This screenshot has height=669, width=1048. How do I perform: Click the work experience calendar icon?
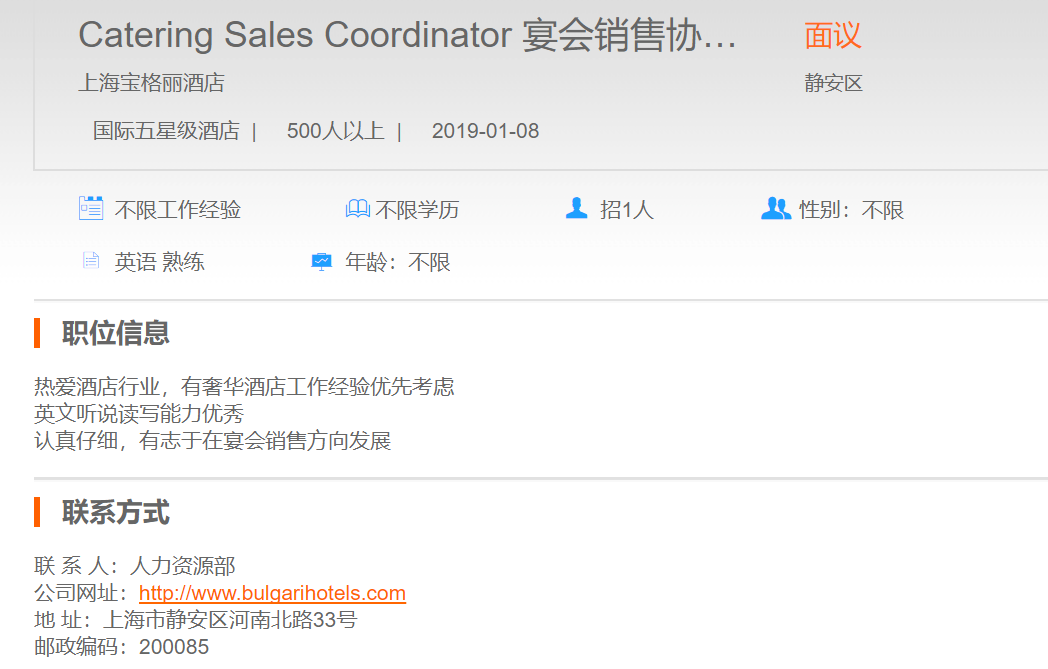point(91,208)
